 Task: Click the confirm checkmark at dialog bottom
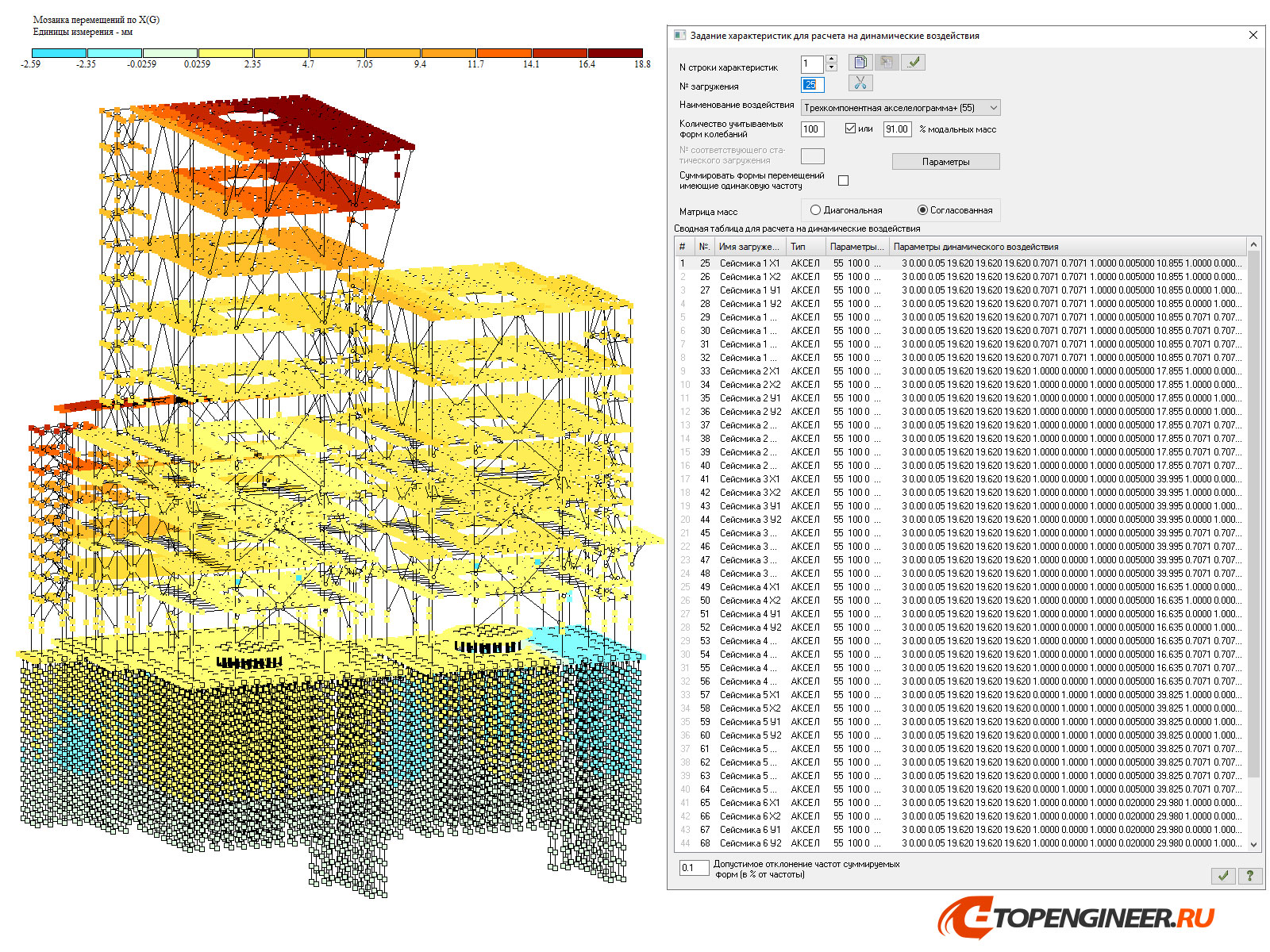[x=1222, y=876]
